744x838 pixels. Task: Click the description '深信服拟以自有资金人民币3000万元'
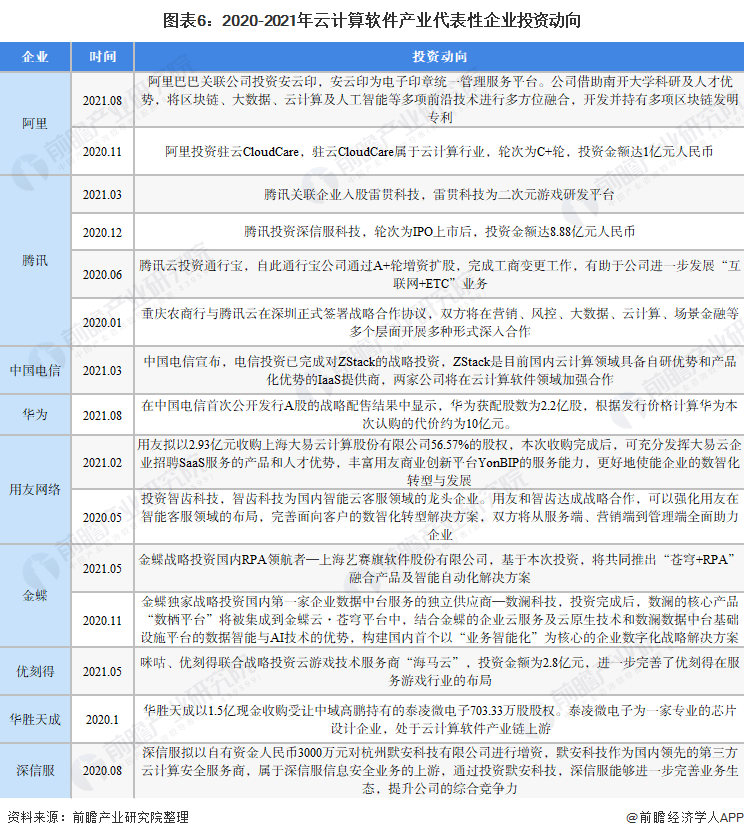point(440,770)
